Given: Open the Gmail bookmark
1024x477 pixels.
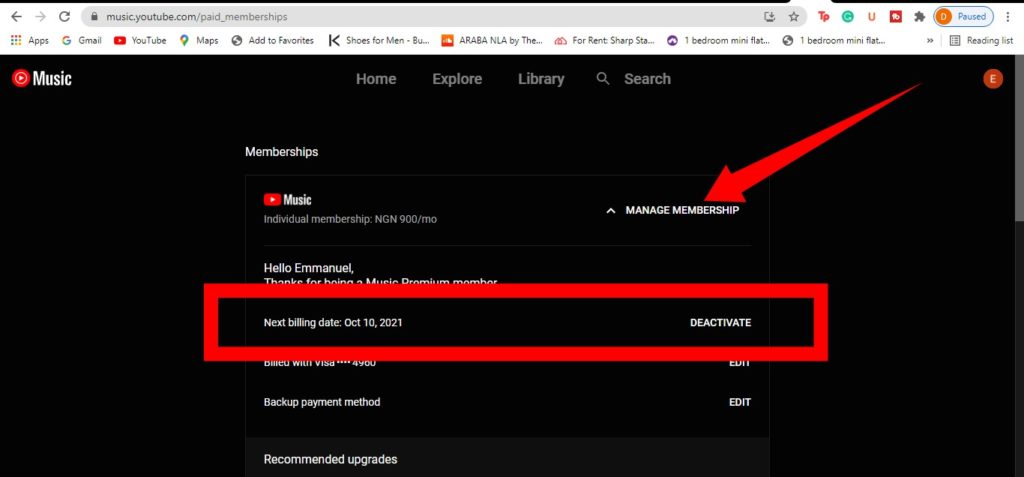Looking at the screenshot, I should [x=82, y=41].
